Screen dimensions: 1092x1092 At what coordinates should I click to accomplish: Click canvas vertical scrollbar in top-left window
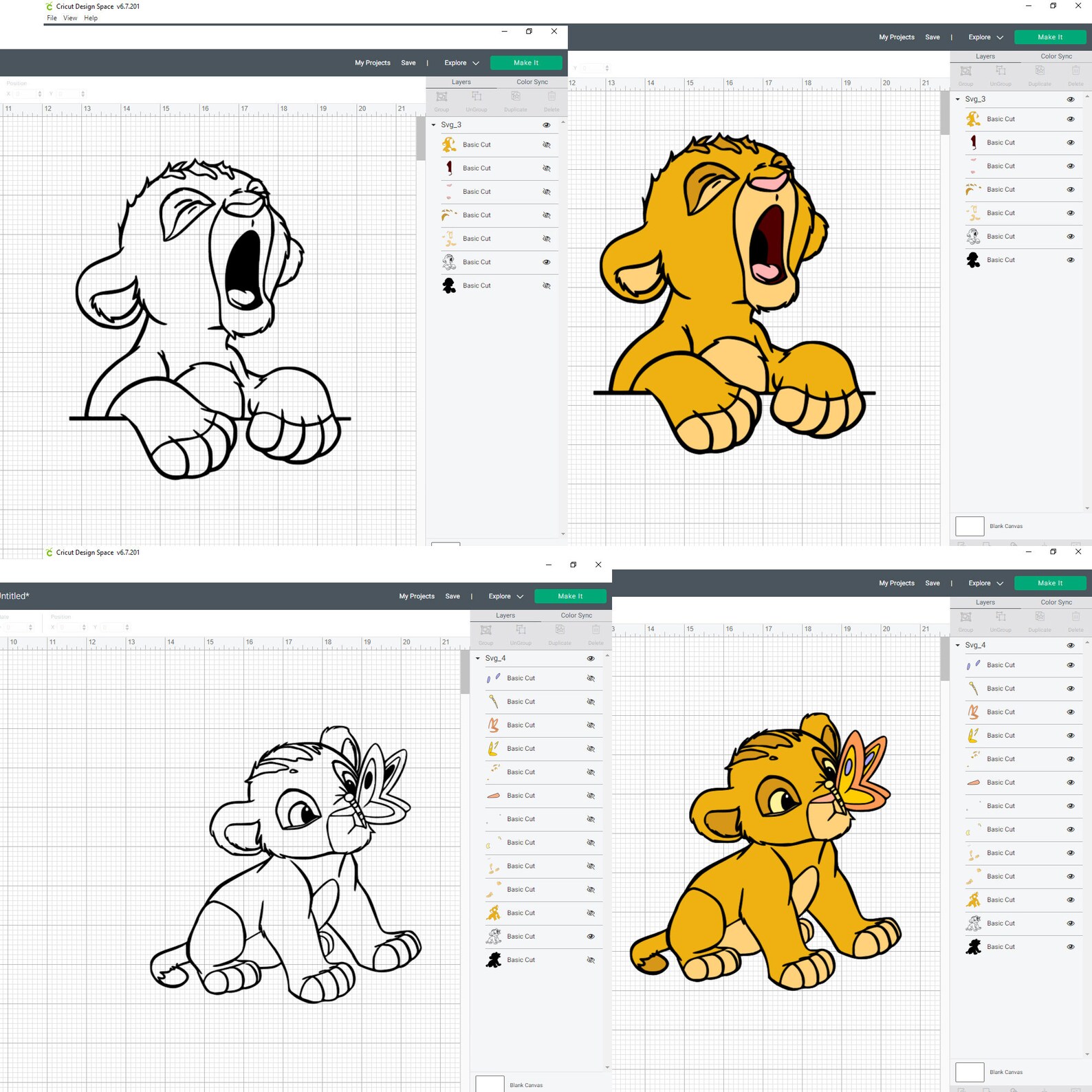coord(421,138)
